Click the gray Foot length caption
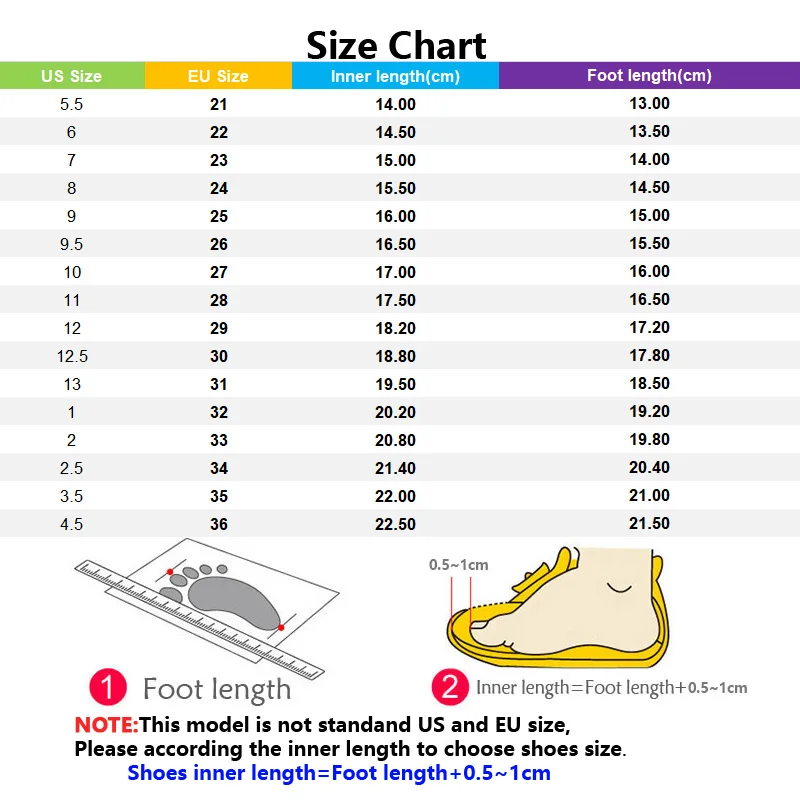The width and height of the screenshot is (800, 800). [x=217, y=689]
